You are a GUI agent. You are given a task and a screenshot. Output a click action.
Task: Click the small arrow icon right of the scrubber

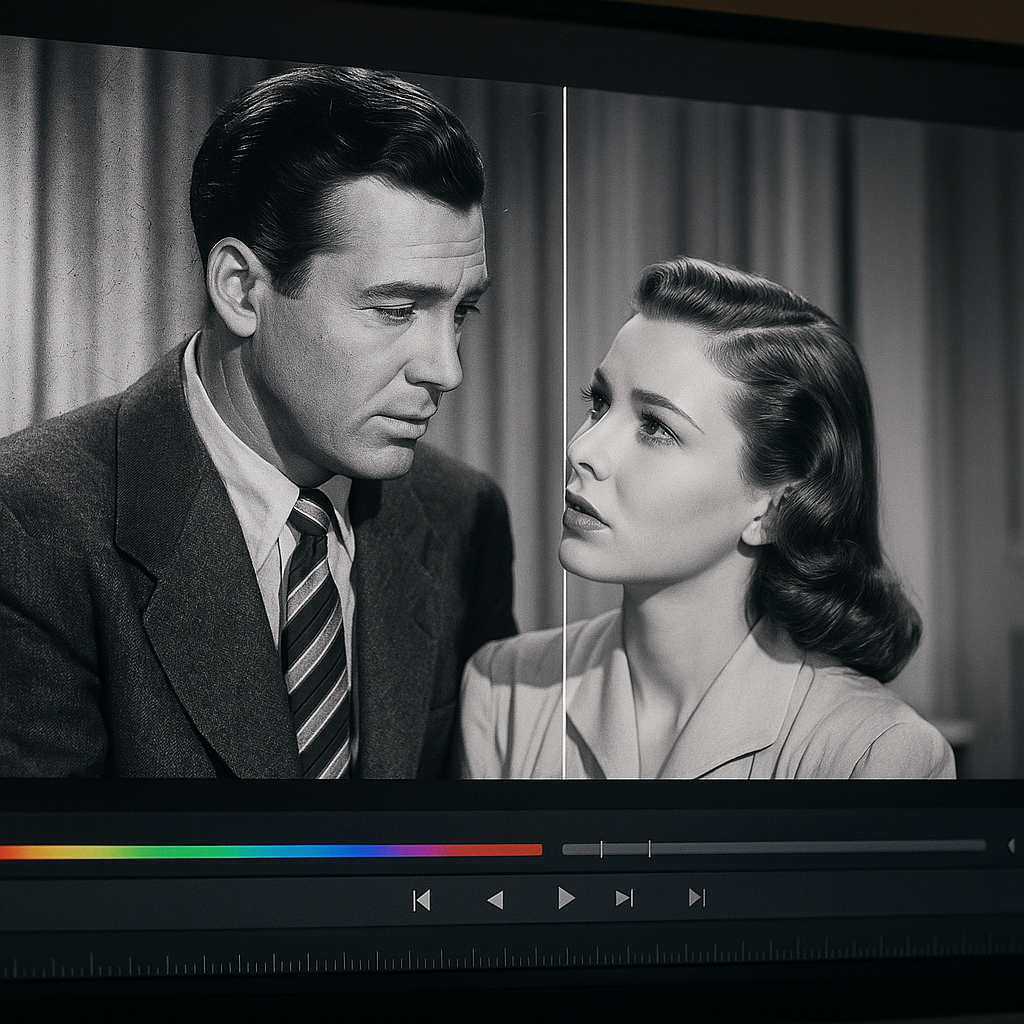pyautogui.click(x=1012, y=846)
